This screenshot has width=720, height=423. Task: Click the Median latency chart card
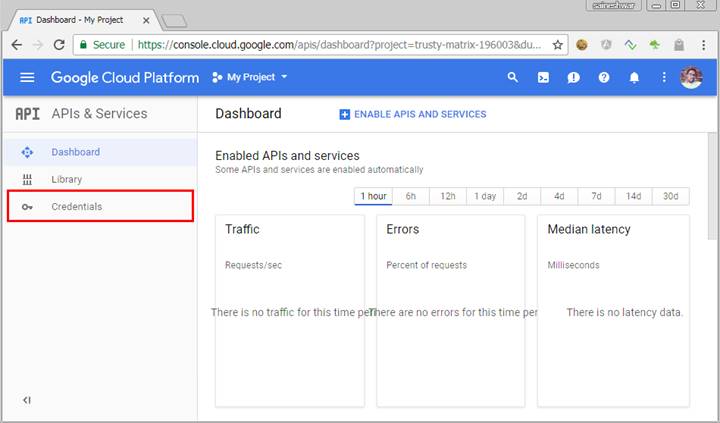(613, 311)
